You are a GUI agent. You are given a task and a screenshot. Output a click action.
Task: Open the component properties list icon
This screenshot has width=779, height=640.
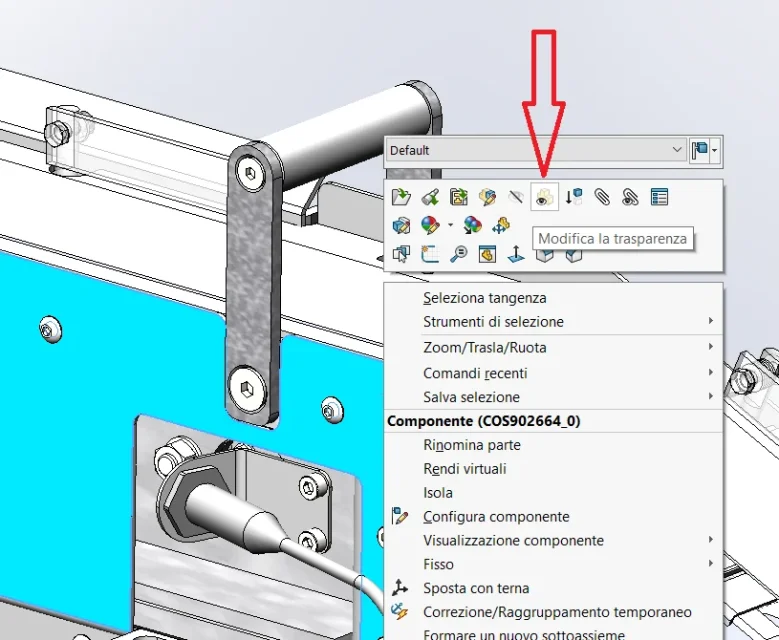(x=659, y=197)
